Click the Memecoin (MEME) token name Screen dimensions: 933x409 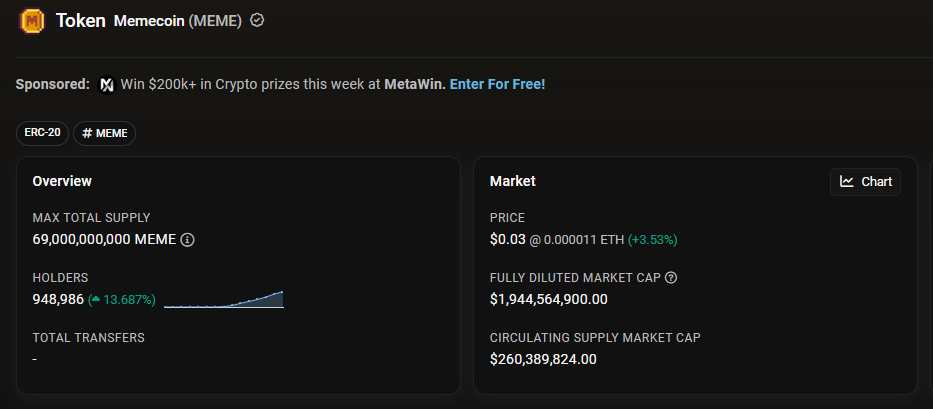(x=178, y=20)
